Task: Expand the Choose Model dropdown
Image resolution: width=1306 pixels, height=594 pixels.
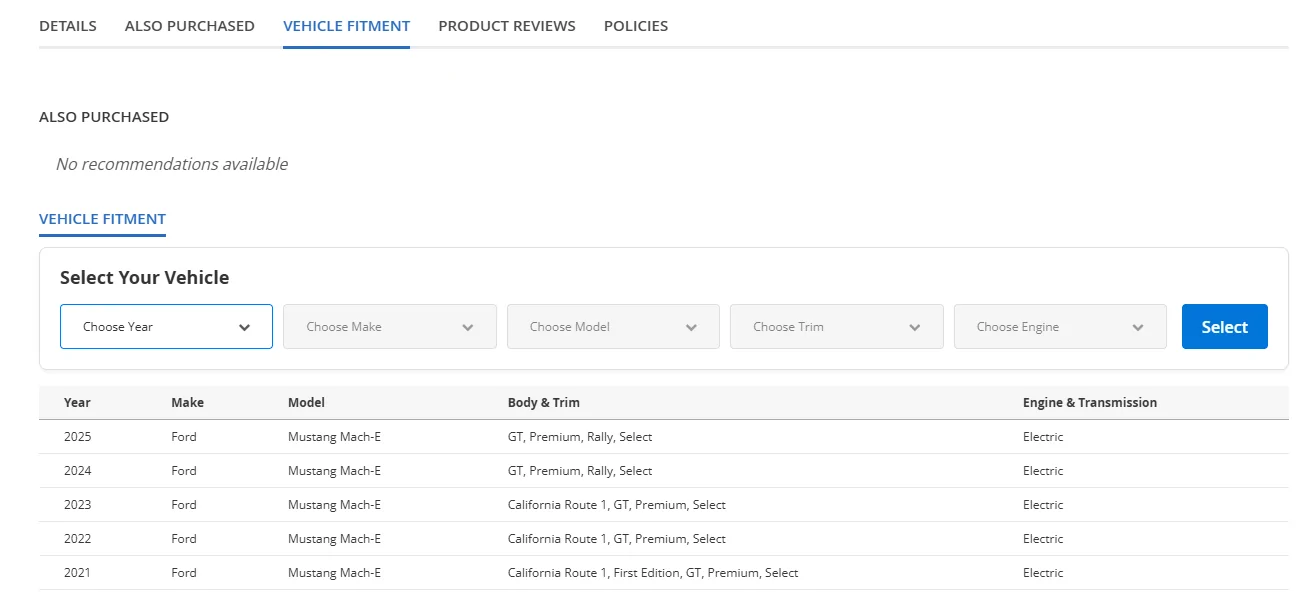Action: point(613,326)
